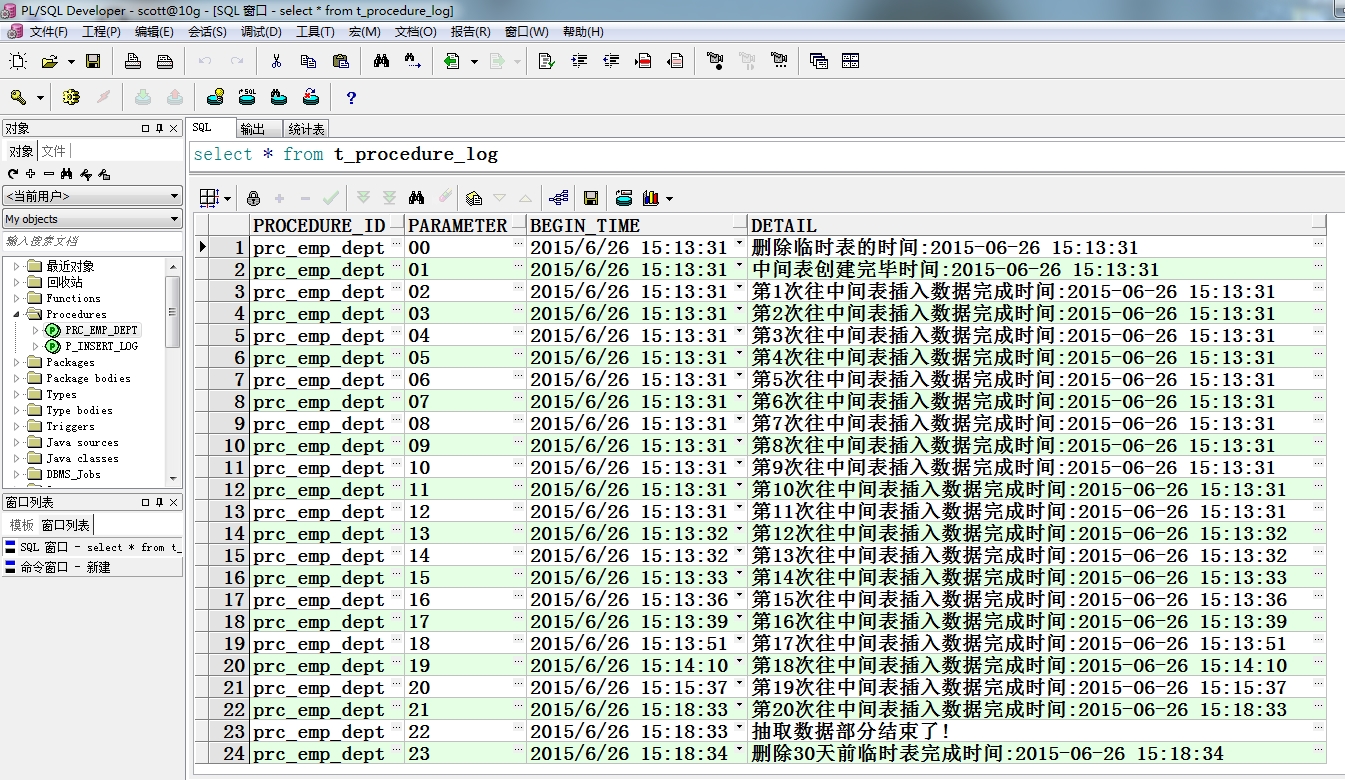This screenshot has width=1345, height=780.
Task: Click the Cut scissors icon
Action: [276, 62]
